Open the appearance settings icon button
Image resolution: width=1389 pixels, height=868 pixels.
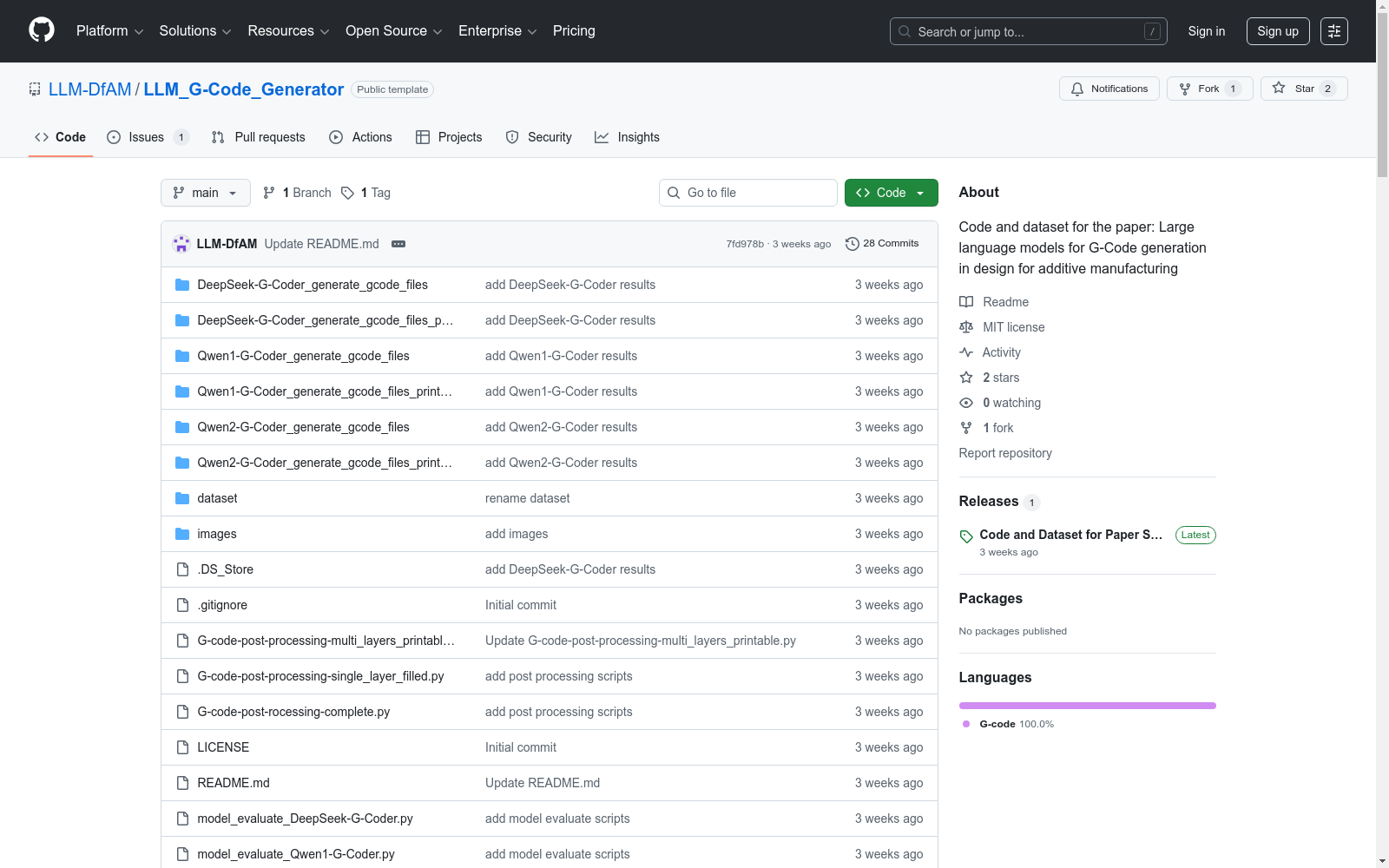coord(1334,31)
